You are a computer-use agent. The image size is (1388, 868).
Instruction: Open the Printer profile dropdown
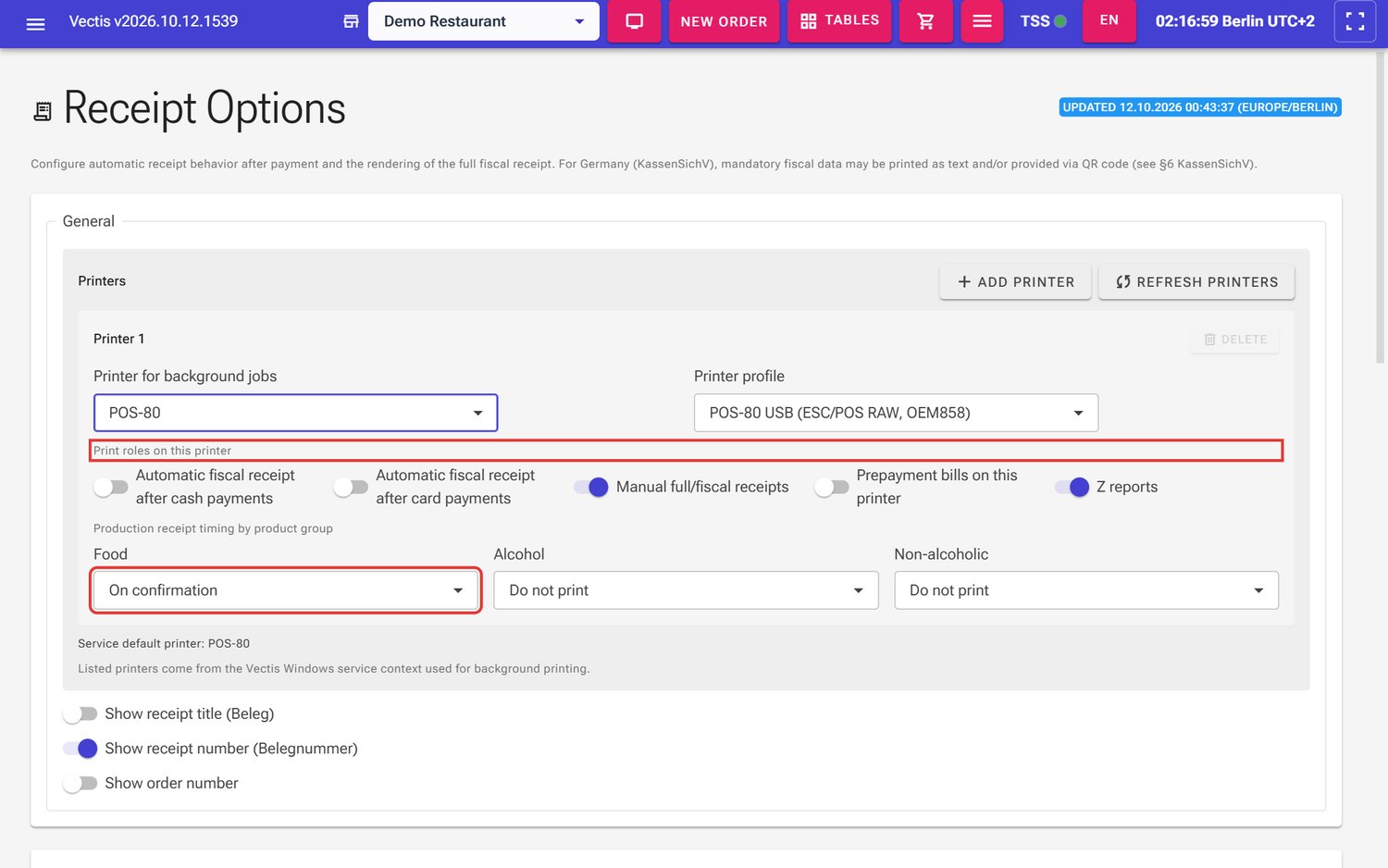coord(896,413)
